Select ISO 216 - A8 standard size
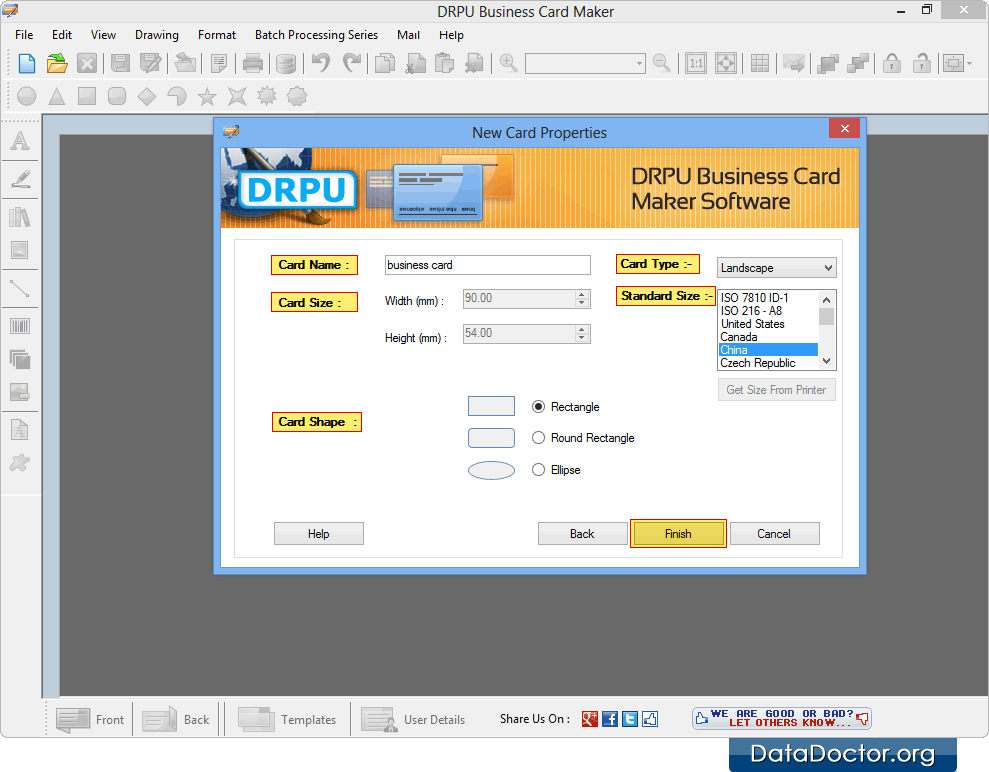 click(x=768, y=311)
